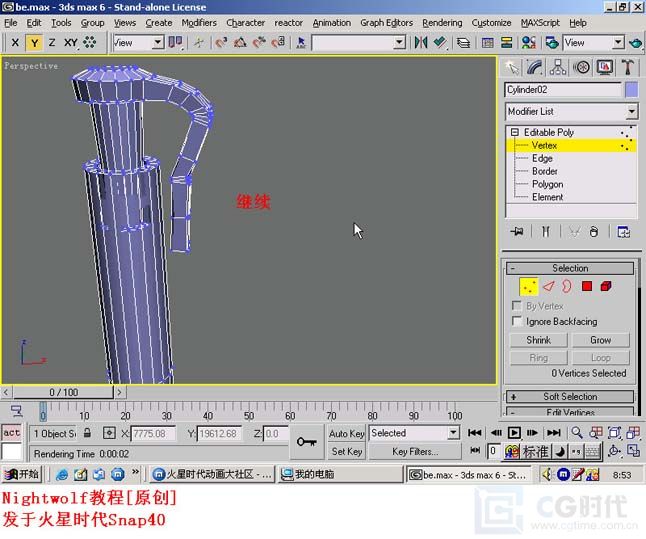Open the Material Editor icon

point(528,42)
